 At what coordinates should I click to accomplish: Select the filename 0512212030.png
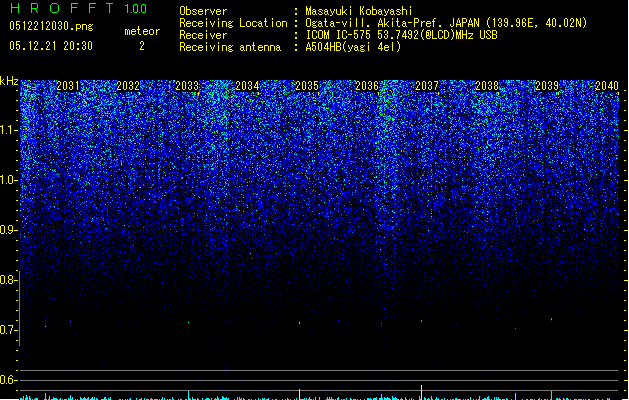[x=51, y=26]
